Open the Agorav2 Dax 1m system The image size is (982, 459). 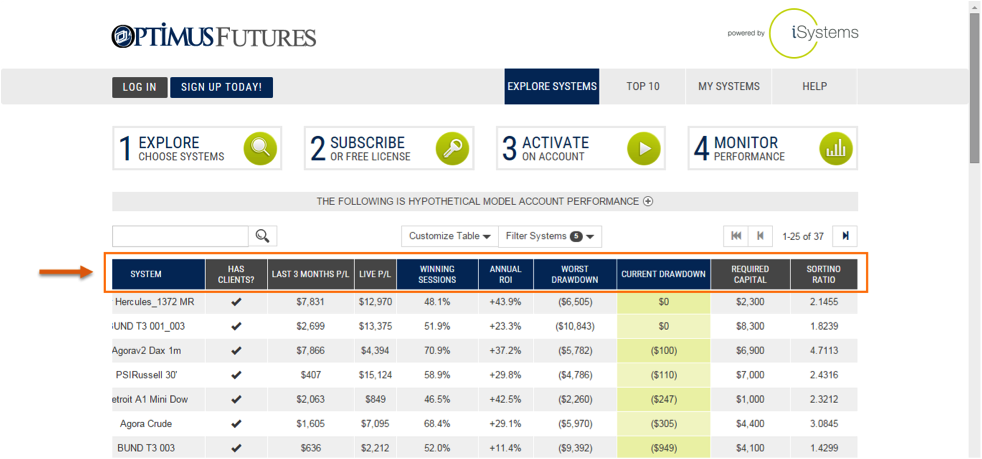(x=149, y=351)
